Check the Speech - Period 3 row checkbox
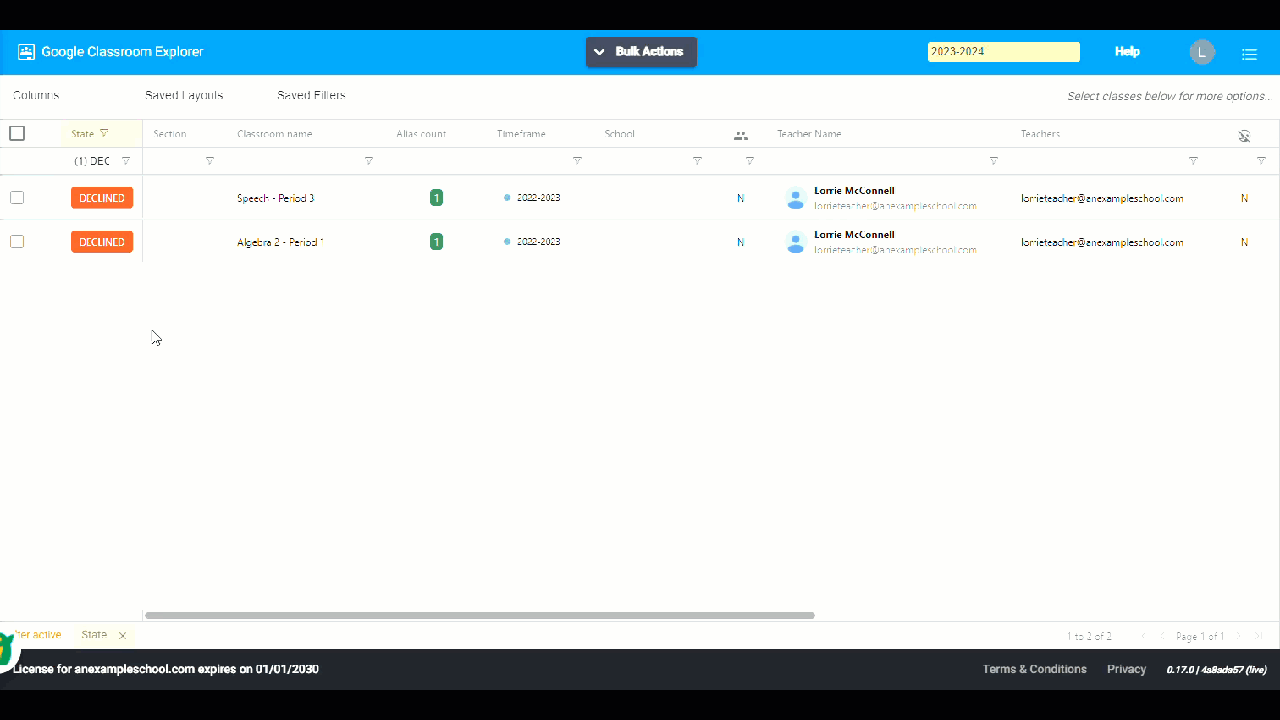1280x720 pixels. point(17,198)
